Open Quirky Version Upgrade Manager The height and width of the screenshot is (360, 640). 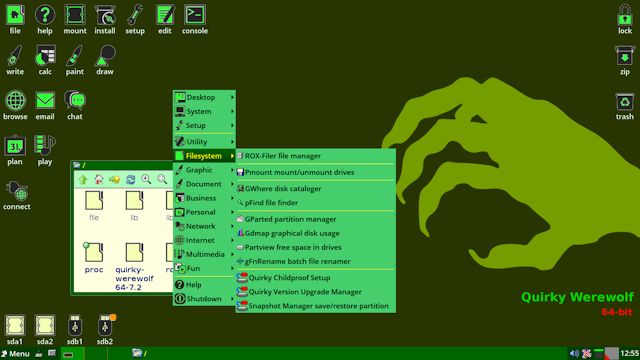click(x=315, y=291)
